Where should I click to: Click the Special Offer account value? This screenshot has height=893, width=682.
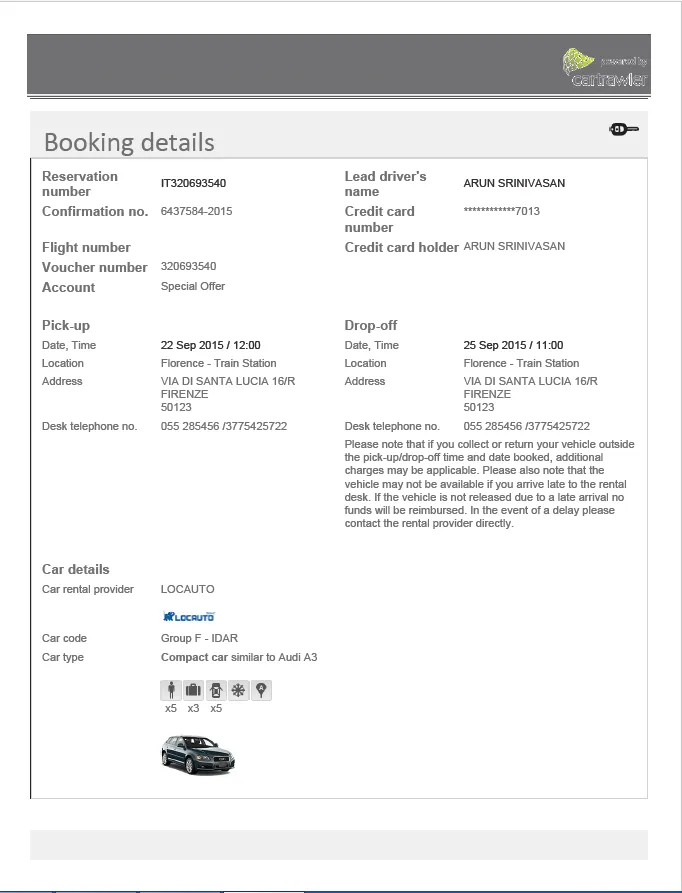tap(193, 286)
